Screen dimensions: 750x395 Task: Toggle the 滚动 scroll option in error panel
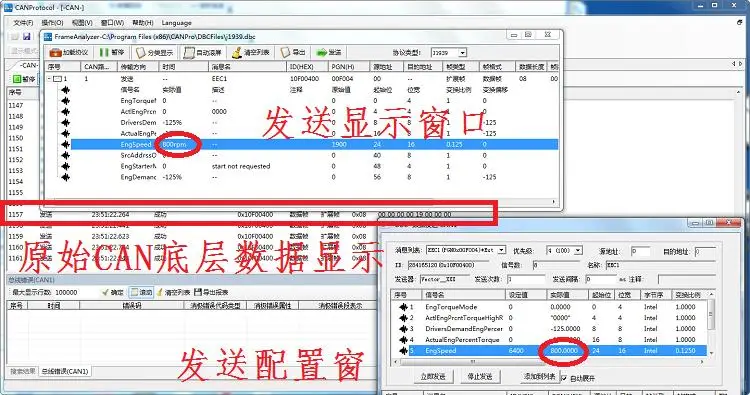click(x=142, y=292)
